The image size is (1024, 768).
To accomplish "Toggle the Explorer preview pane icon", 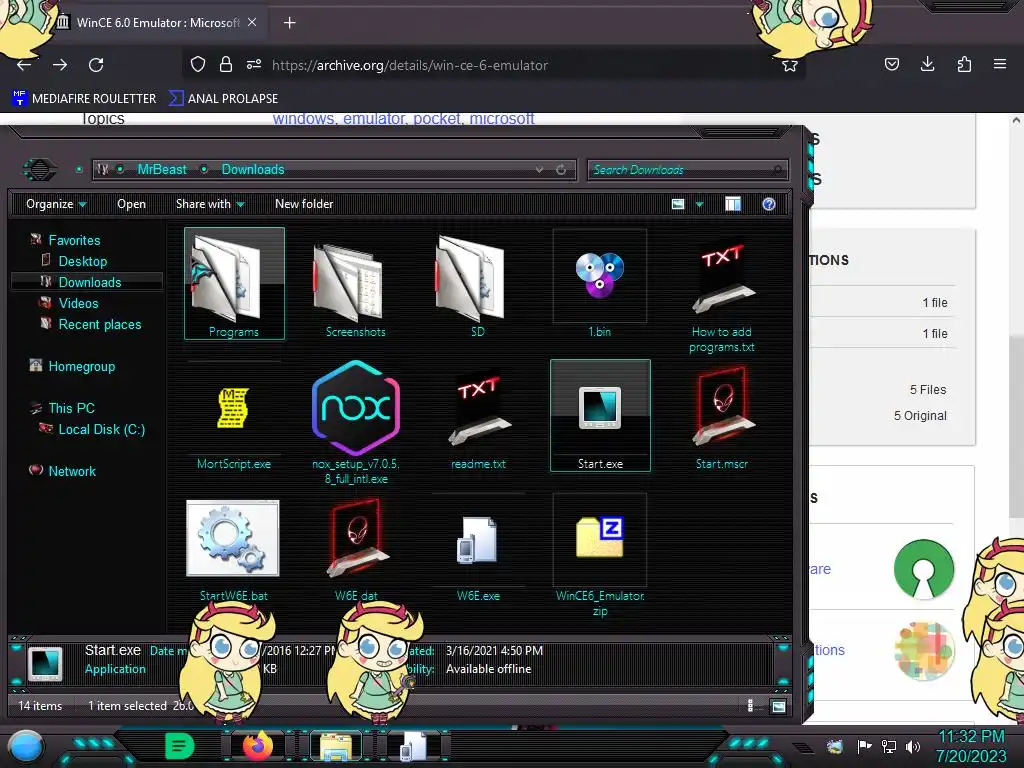I will click(x=733, y=204).
